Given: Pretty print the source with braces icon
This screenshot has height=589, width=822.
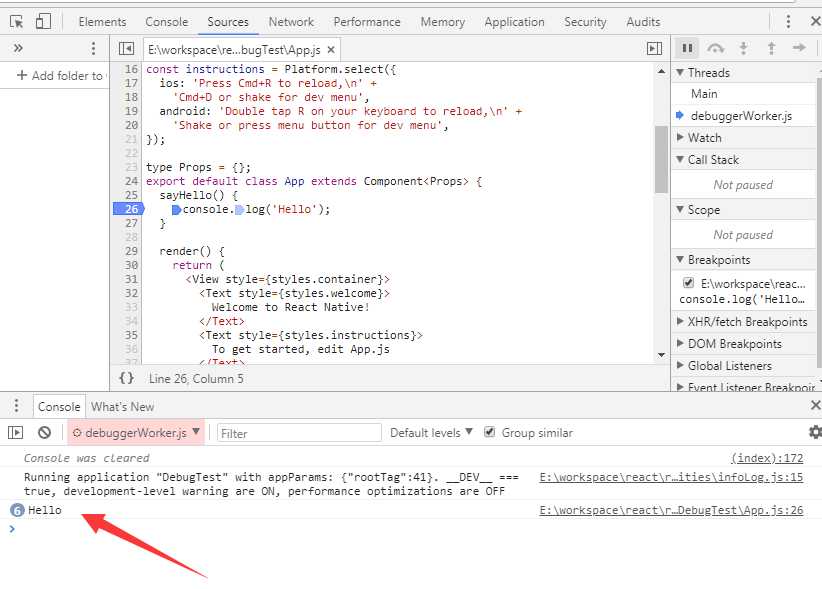Looking at the screenshot, I should tap(126, 378).
